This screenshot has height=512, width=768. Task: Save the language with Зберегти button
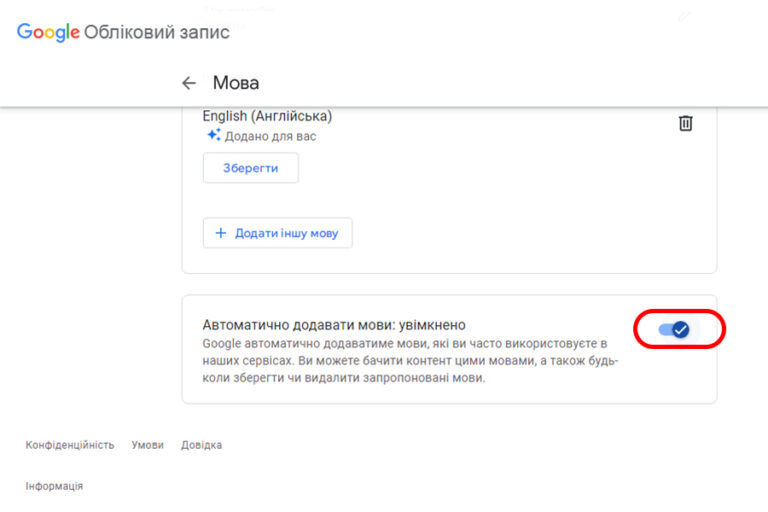pyautogui.click(x=251, y=168)
